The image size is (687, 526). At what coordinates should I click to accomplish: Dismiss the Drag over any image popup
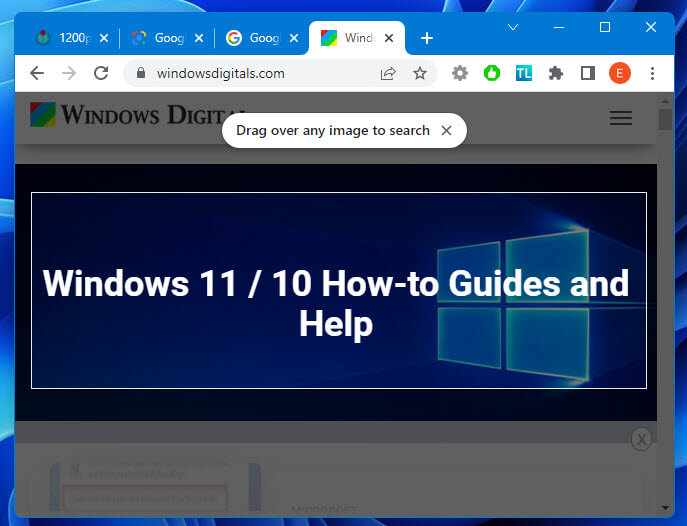[446, 131]
